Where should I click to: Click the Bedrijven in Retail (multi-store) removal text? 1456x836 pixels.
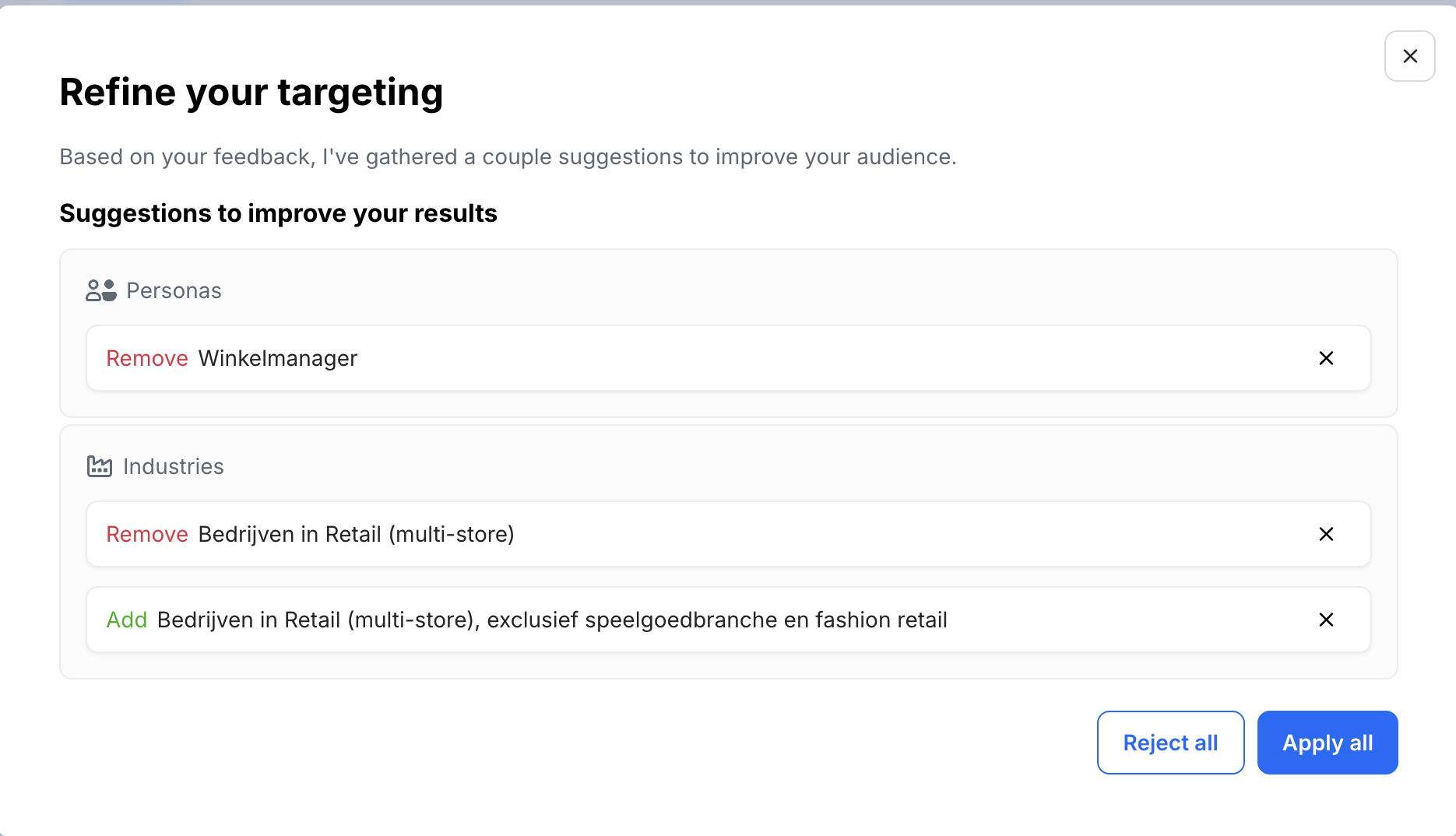tap(356, 534)
